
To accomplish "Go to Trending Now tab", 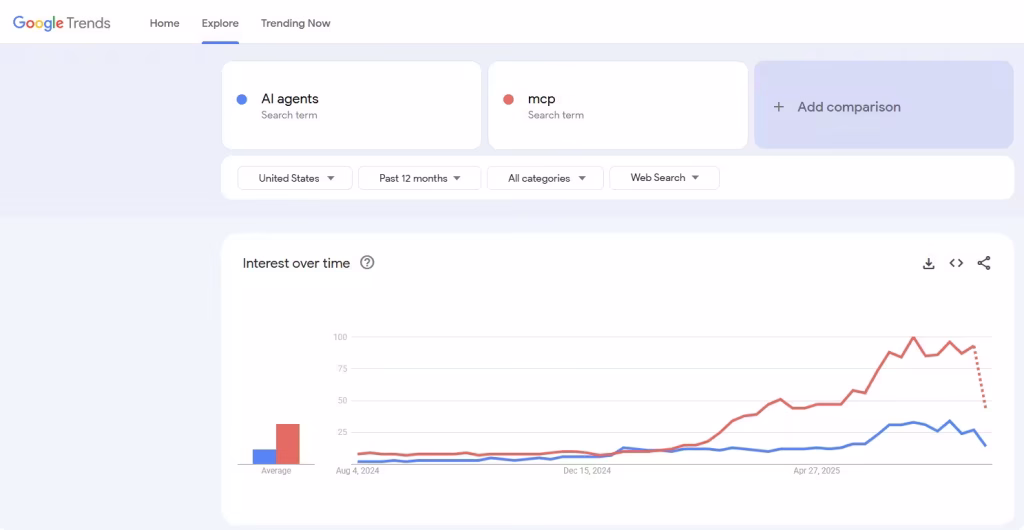I will click(x=296, y=23).
